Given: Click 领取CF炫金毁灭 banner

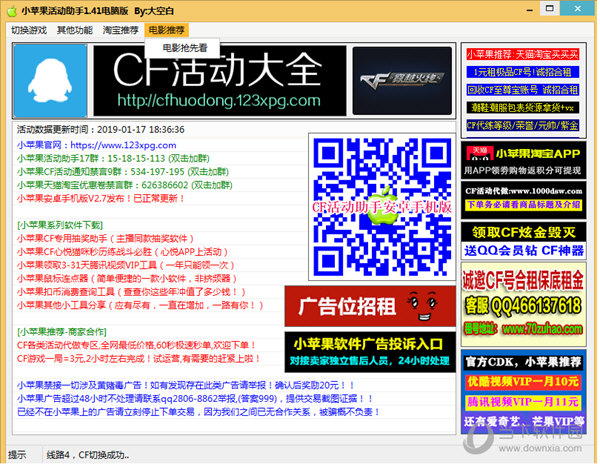Looking at the screenshot, I should [523, 242].
